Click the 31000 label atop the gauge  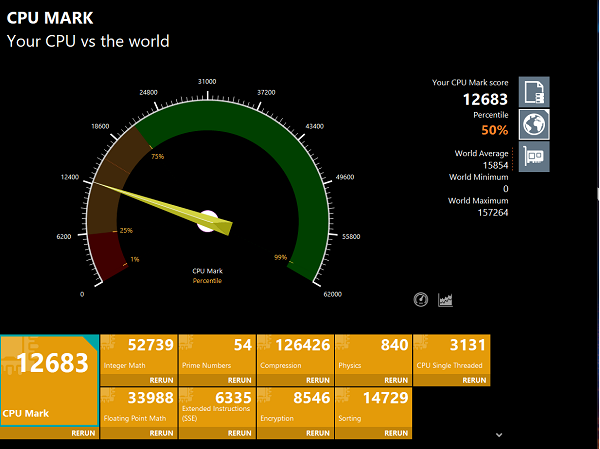tap(207, 82)
